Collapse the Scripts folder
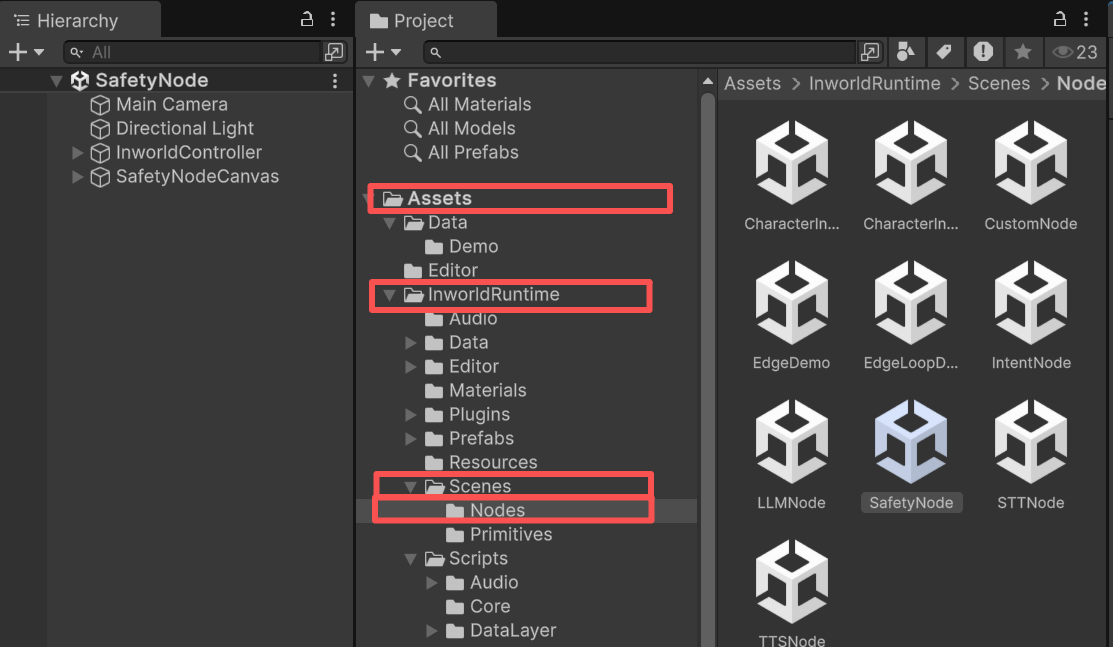The image size is (1113, 647). click(410, 559)
